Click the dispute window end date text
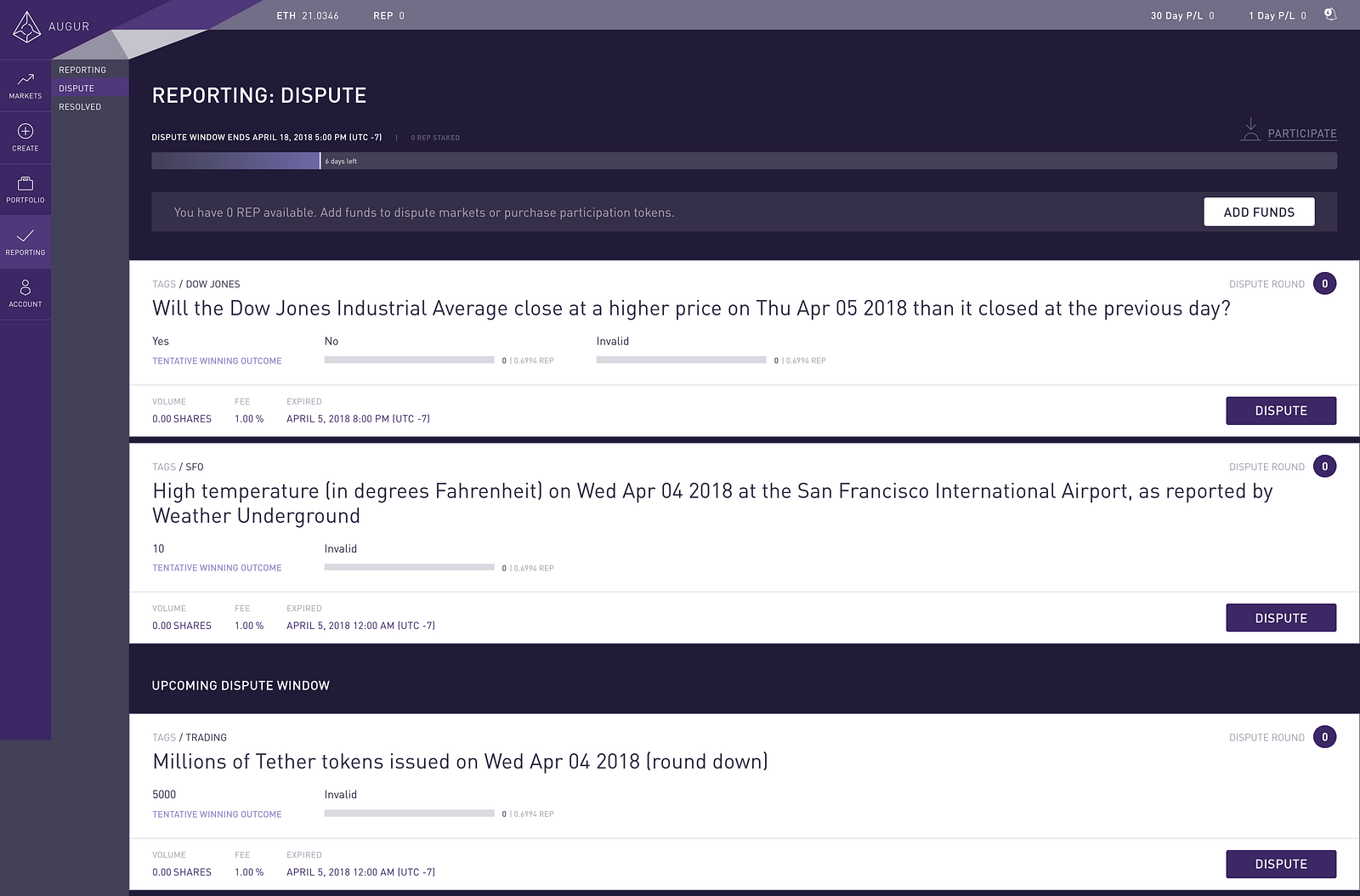This screenshot has height=896, width=1360. (267, 137)
